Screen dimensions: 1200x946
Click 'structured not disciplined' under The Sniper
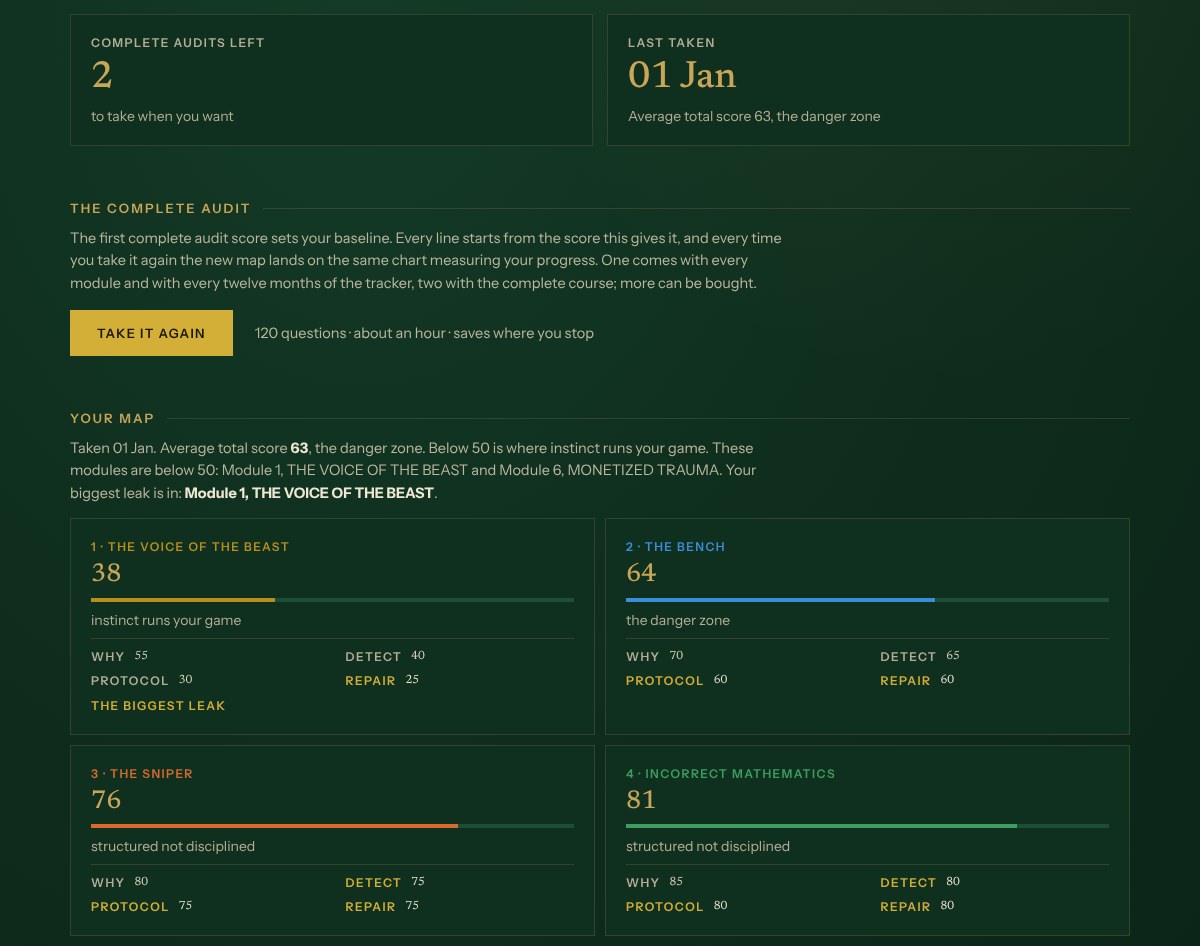tap(173, 847)
